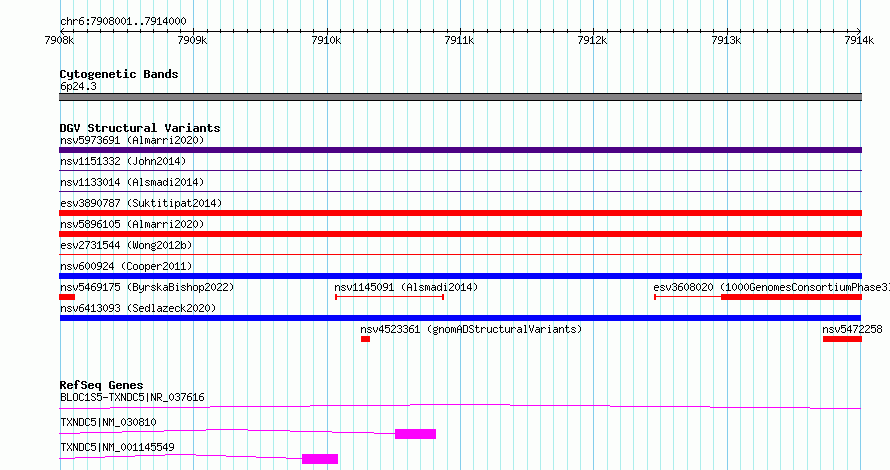
Task: Select the 7912k ruler position label
Action: pos(592,40)
